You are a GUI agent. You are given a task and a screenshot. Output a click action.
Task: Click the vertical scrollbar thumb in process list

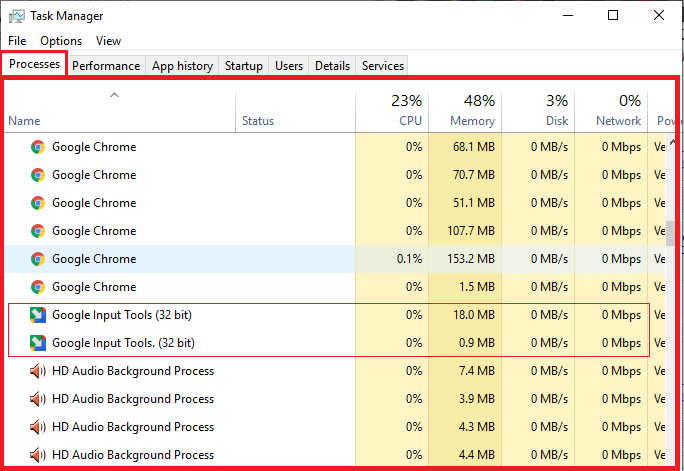670,234
